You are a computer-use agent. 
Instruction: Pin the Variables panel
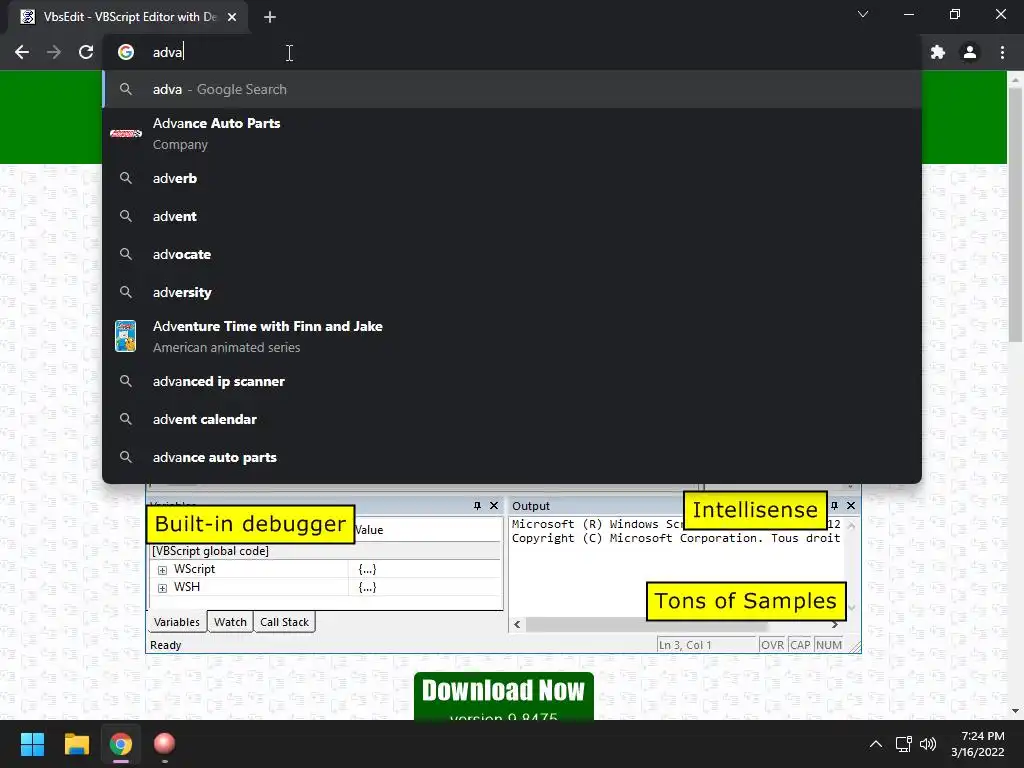click(477, 505)
